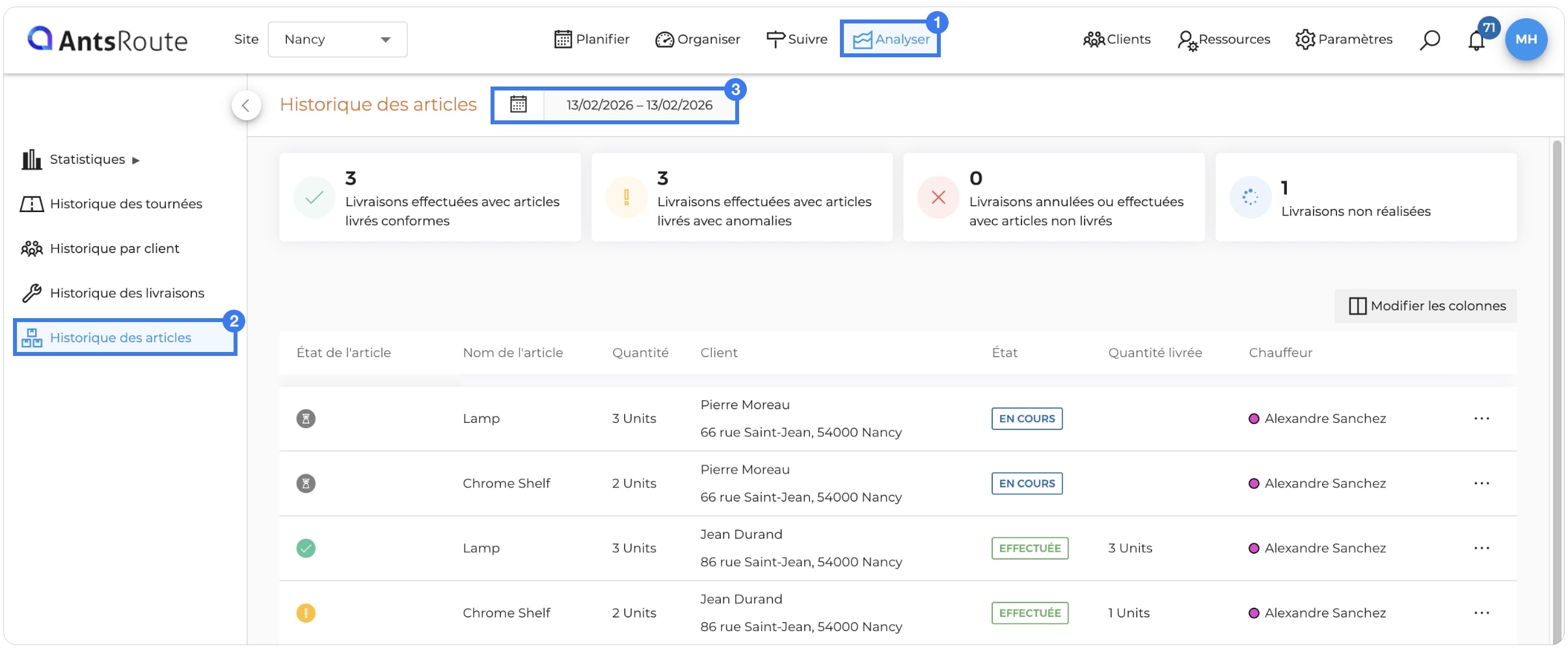The image size is (1568, 650).
Task: Click the wrench icon for deliveries history
Action: [x=31, y=293]
